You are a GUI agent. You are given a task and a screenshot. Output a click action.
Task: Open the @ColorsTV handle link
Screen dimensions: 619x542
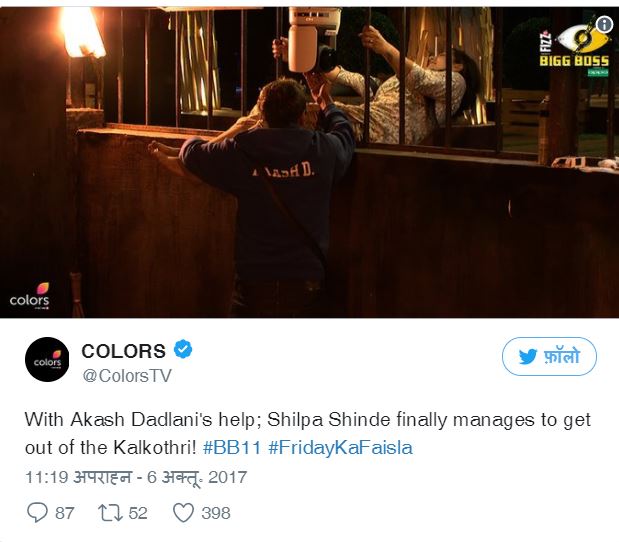(127, 376)
